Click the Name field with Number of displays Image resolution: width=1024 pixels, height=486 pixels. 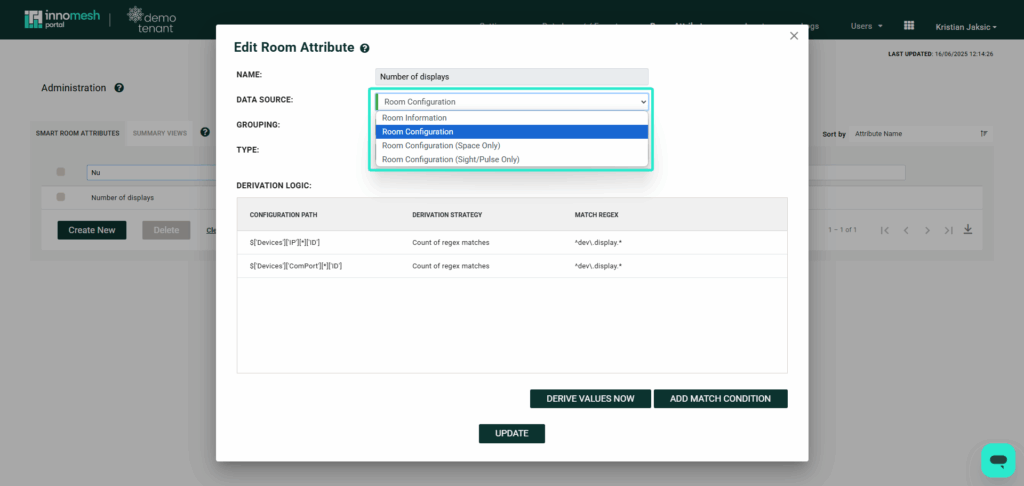[x=512, y=76]
